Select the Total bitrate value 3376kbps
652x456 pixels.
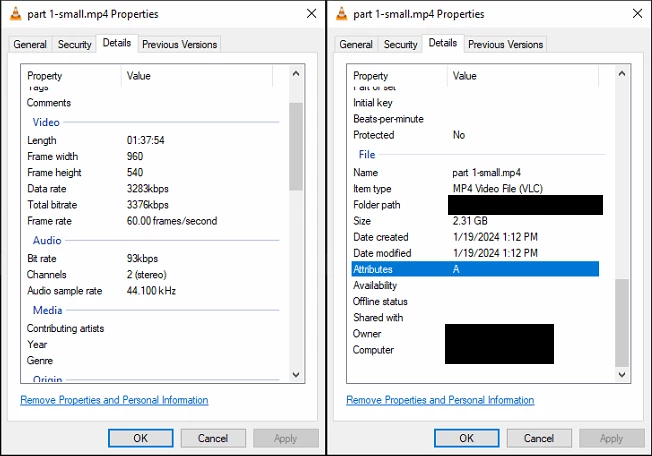[x=148, y=205]
